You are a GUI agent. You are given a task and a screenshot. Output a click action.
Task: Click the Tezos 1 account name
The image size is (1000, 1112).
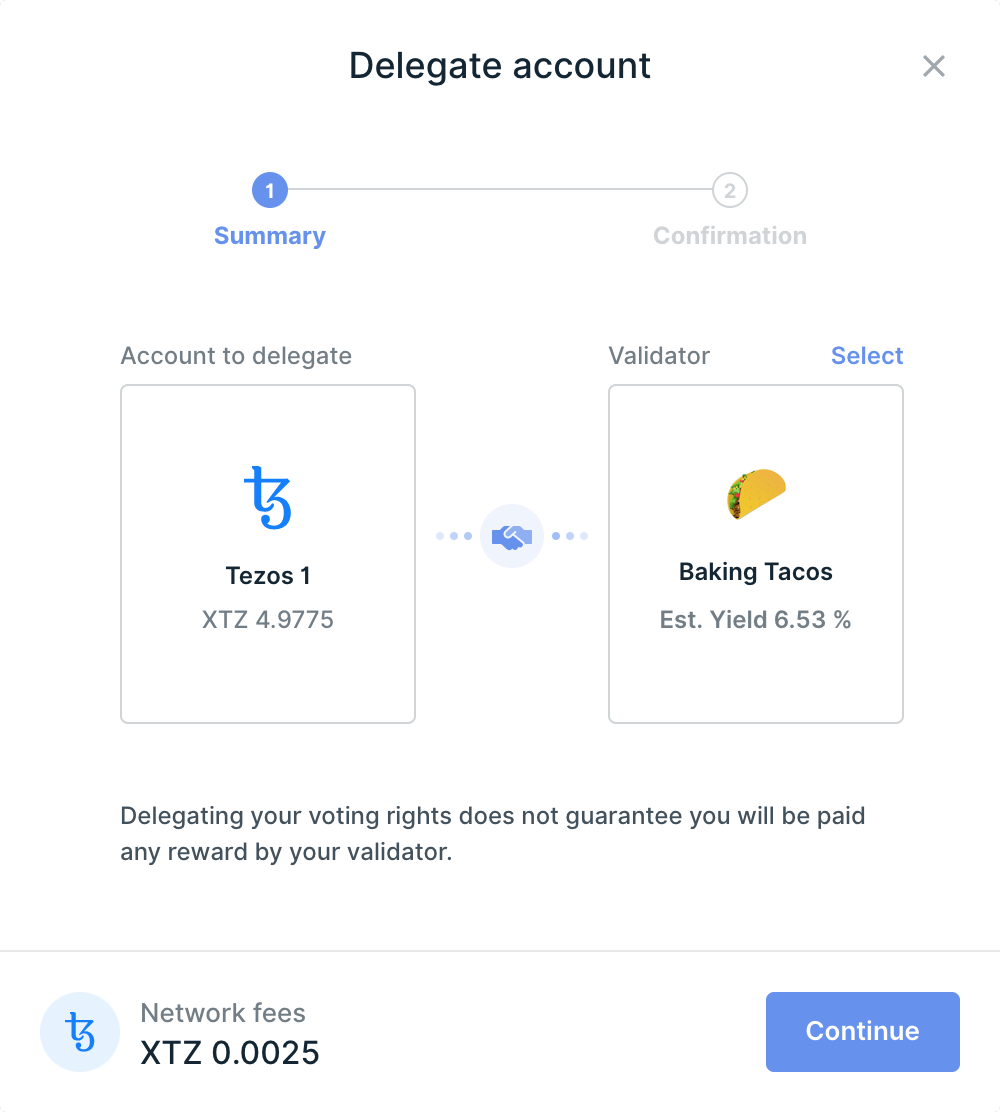(268, 576)
